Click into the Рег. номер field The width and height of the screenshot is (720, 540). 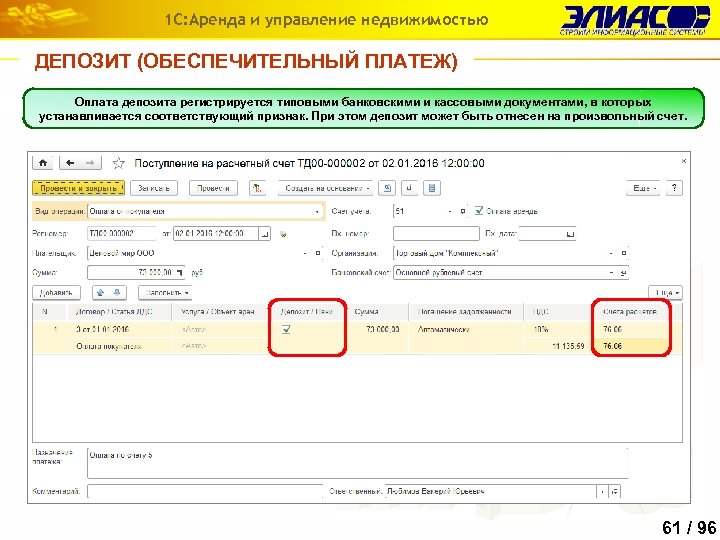tap(122, 234)
